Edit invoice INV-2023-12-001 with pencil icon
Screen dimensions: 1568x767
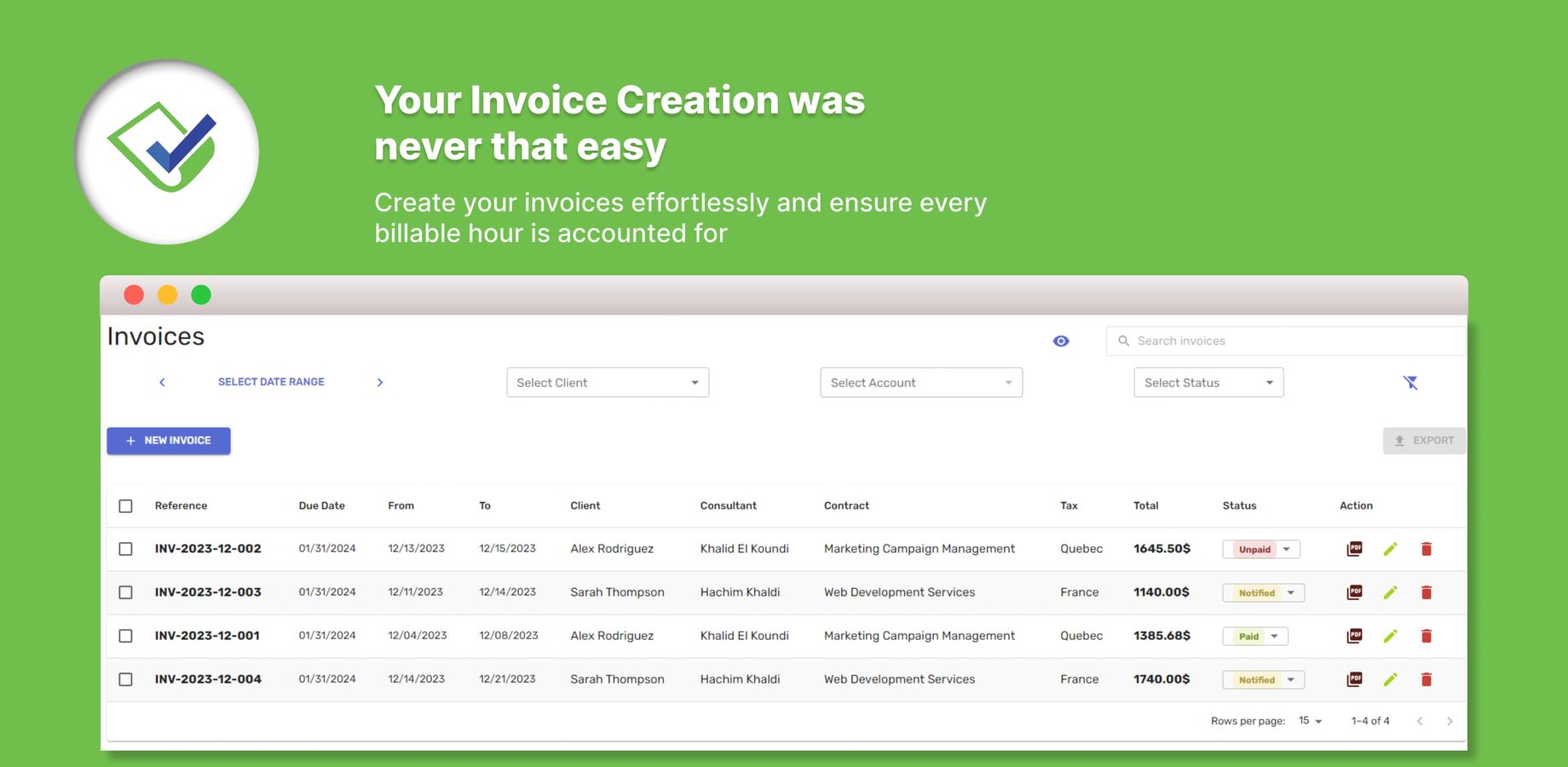click(x=1390, y=636)
